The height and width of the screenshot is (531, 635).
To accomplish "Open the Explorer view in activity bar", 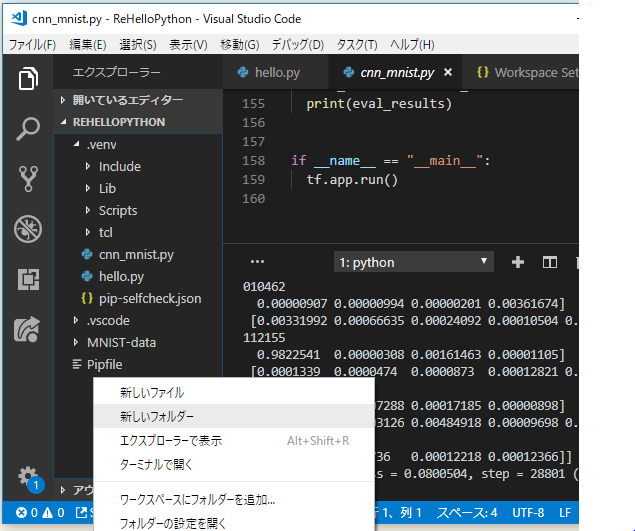I will 28,78.
